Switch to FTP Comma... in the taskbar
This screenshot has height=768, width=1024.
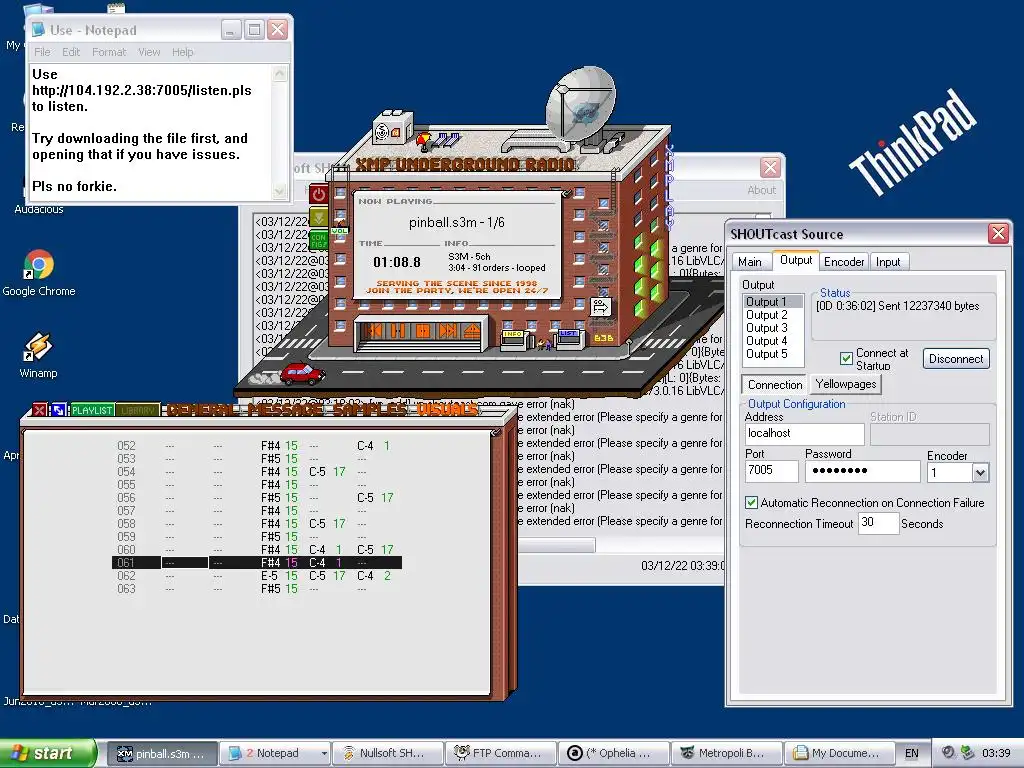coord(501,753)
